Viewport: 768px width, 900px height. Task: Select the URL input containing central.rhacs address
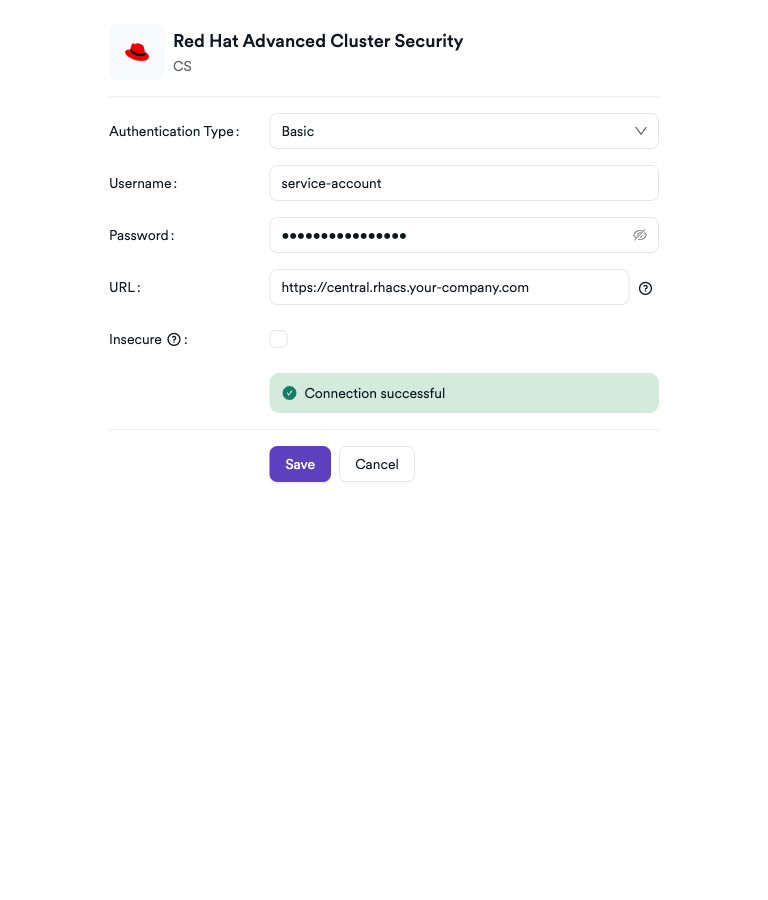(x=448, y=287)
